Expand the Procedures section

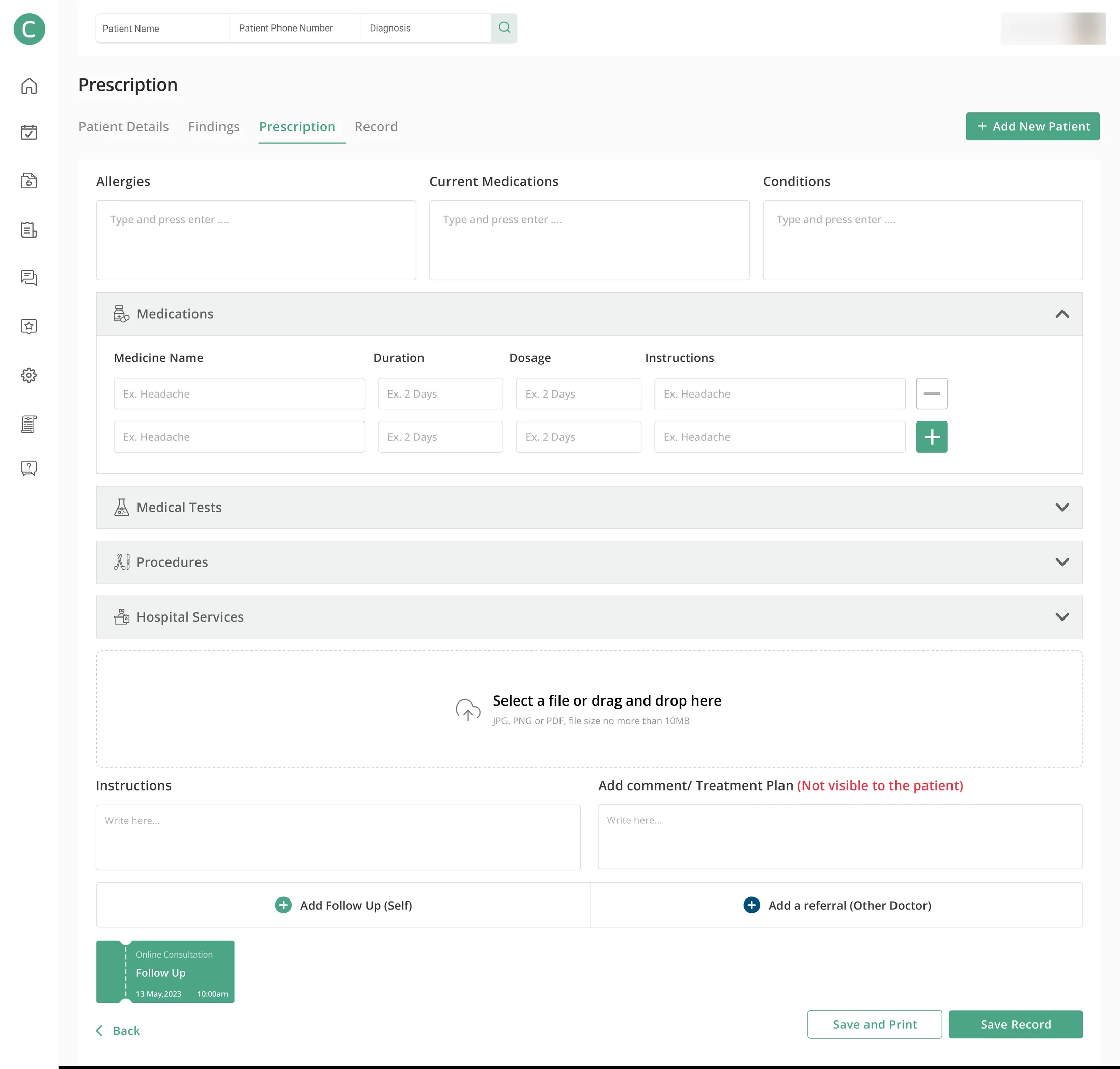point(1062,562)
